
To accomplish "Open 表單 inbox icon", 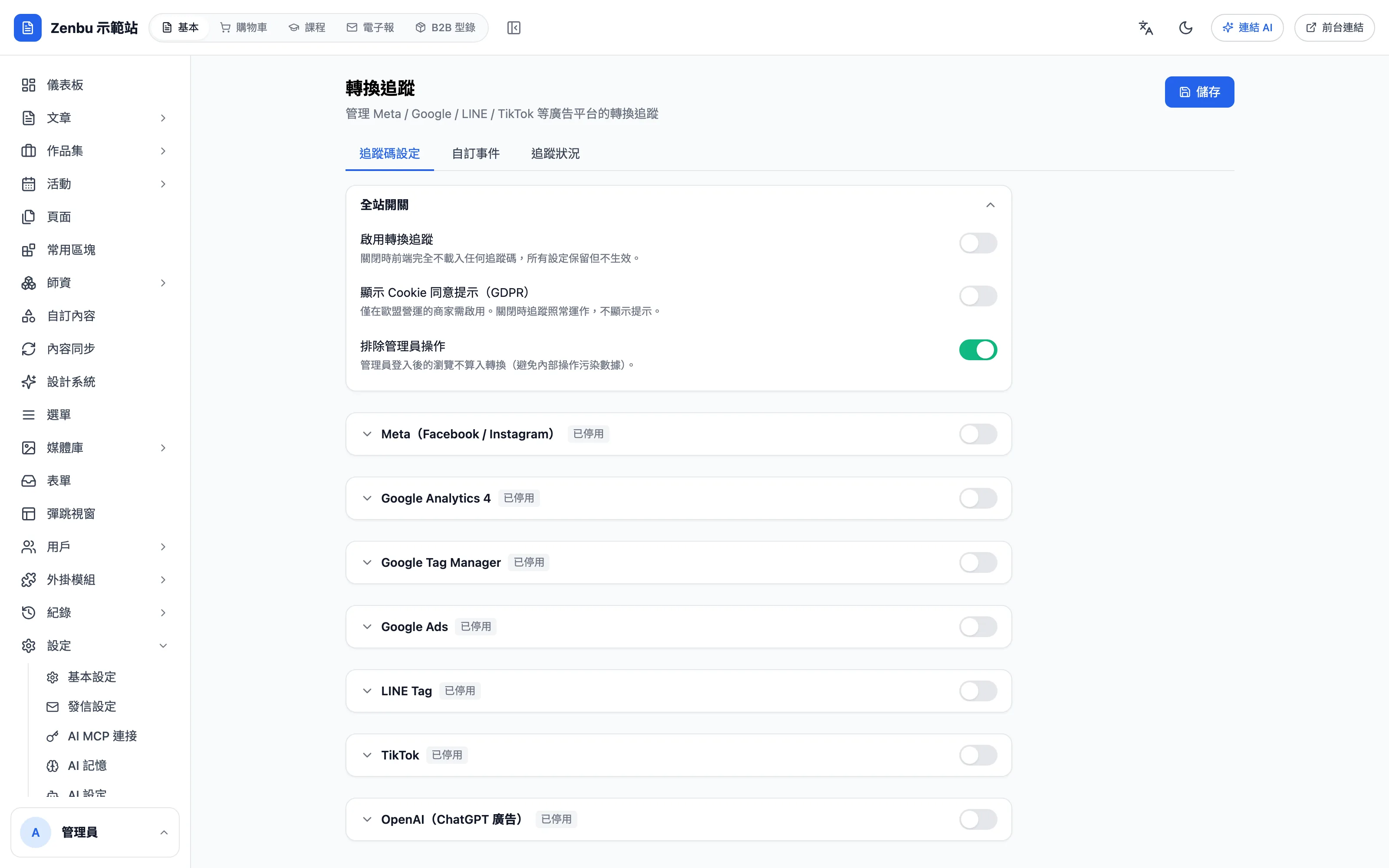I will [x=29, y=480].
